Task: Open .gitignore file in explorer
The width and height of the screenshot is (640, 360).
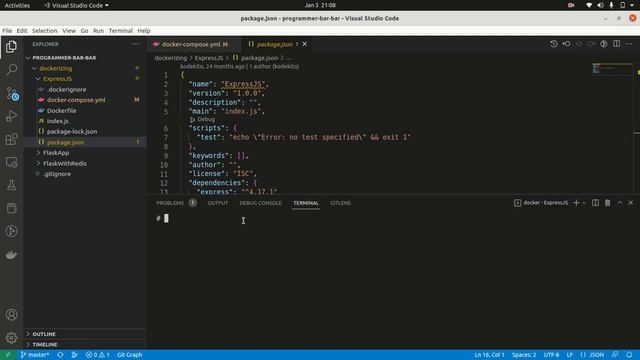Action: (x=57, y=174)
